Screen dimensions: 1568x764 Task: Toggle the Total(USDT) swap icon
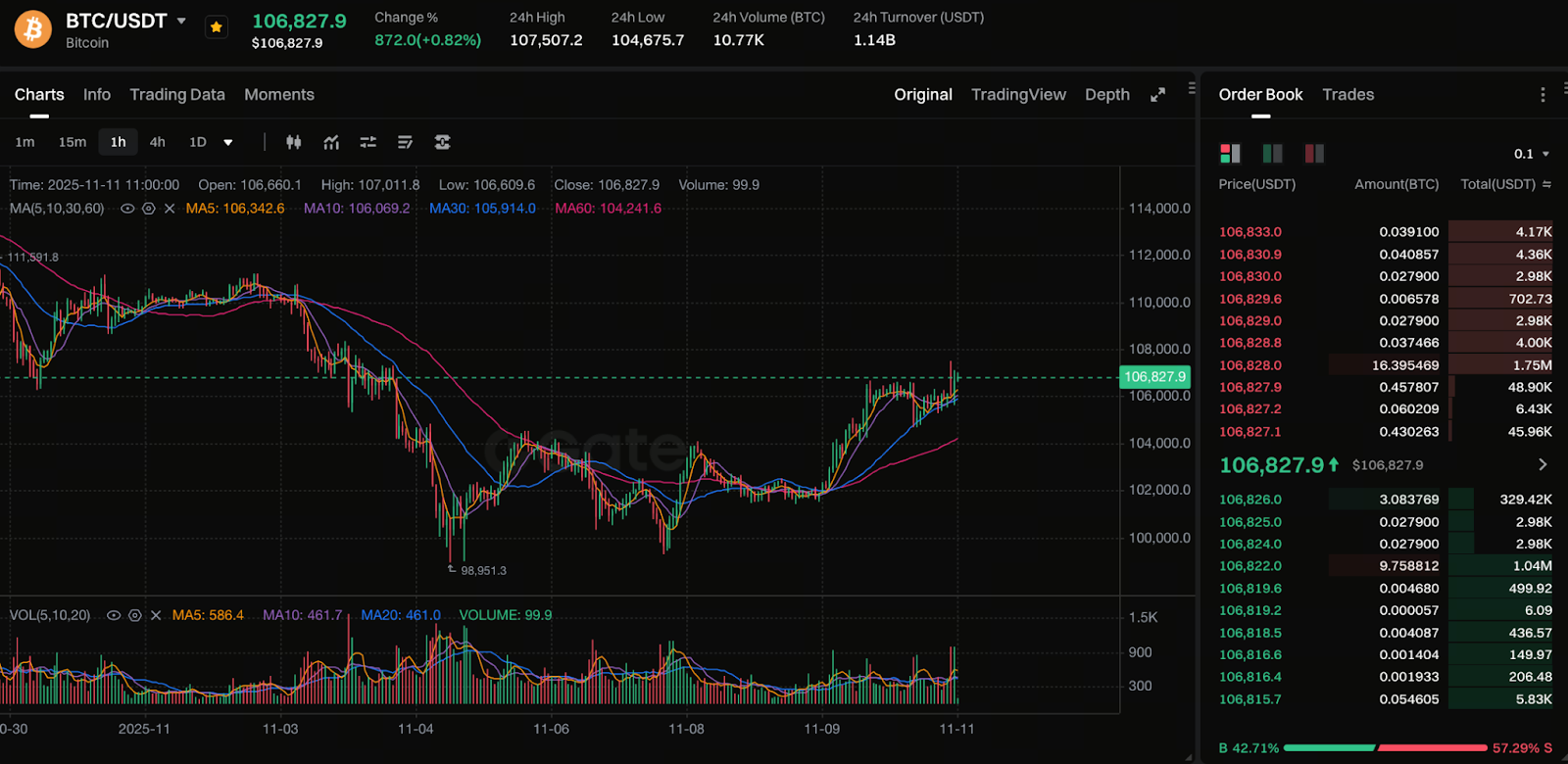[x=1546, y=184]
